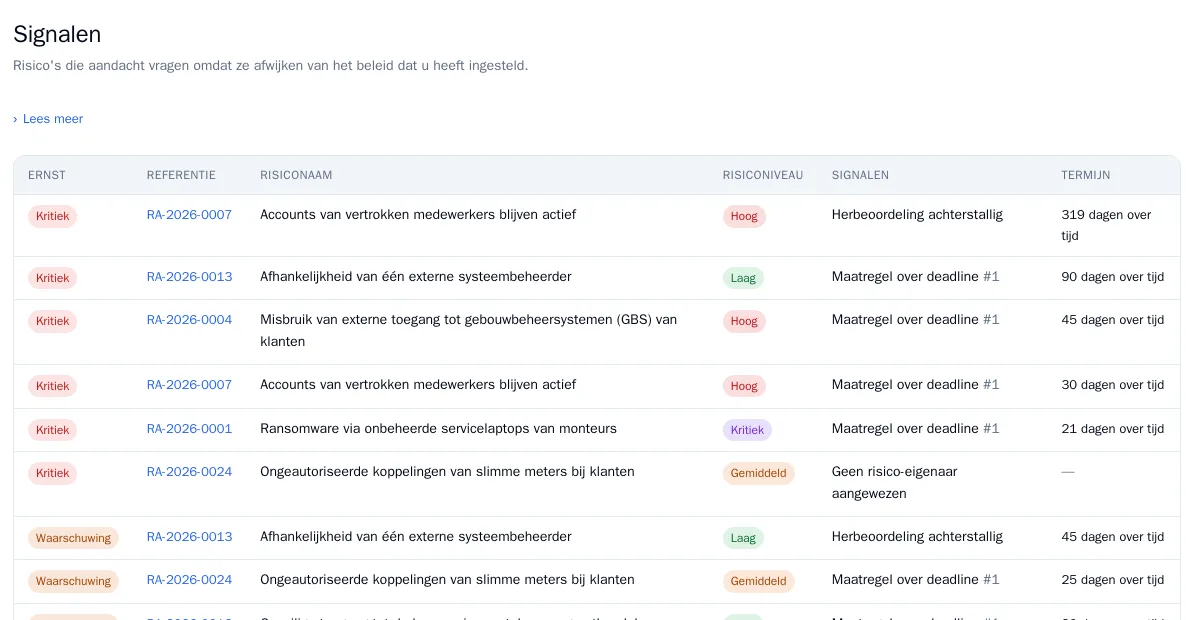Sort by the Risiconiveau column header
Viewport: 1200px width, 620px height.
[x=763, y=175]
